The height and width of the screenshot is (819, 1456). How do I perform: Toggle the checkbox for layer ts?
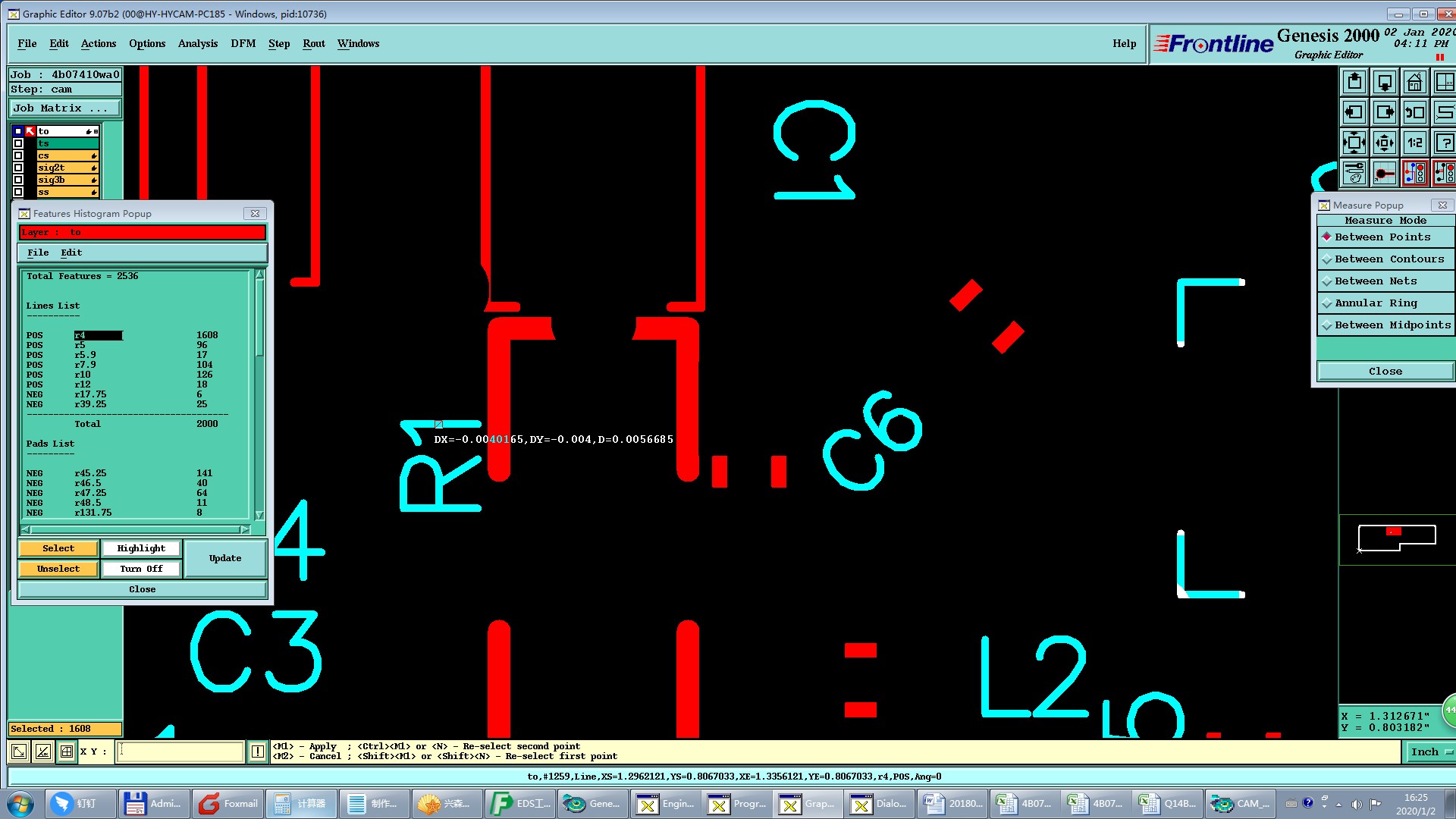coord(18,143)
